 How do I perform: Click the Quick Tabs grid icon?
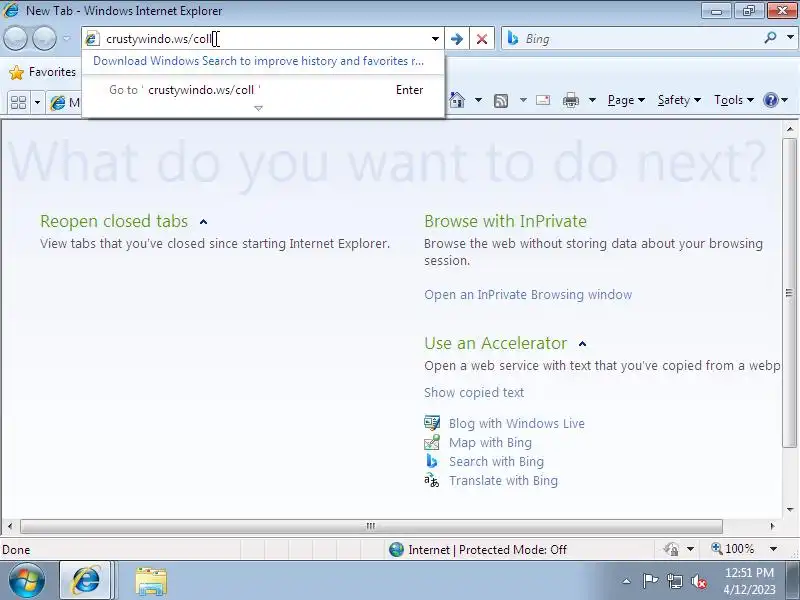[18, 103]
